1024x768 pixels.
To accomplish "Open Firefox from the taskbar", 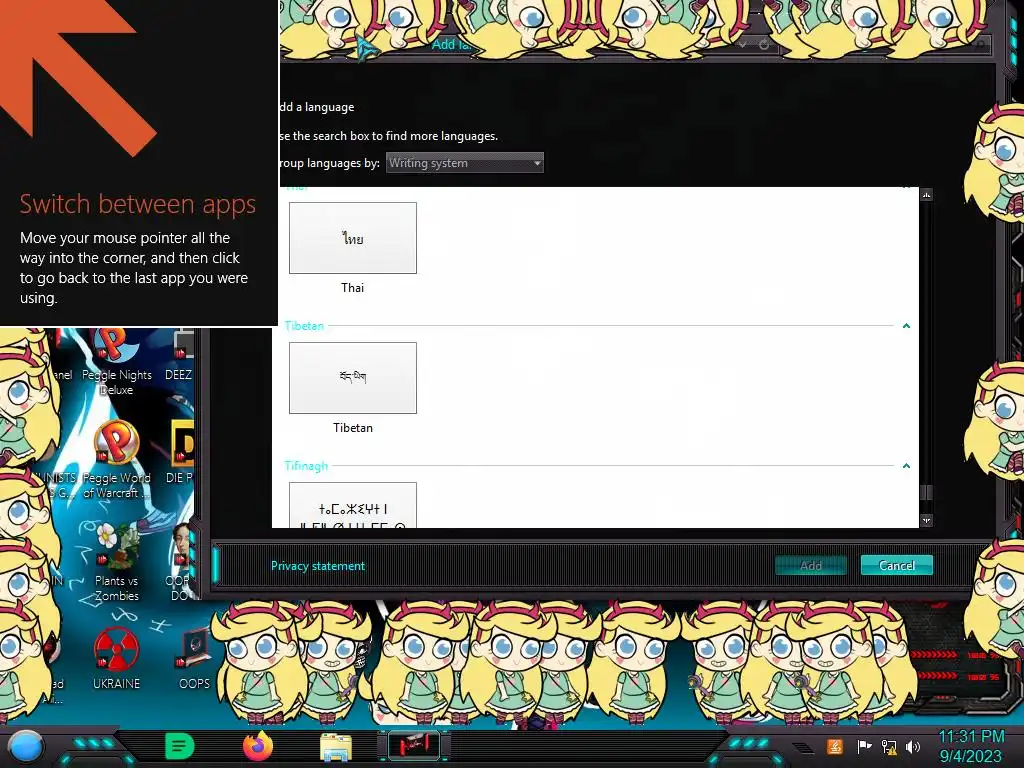I will coord(258,746).
